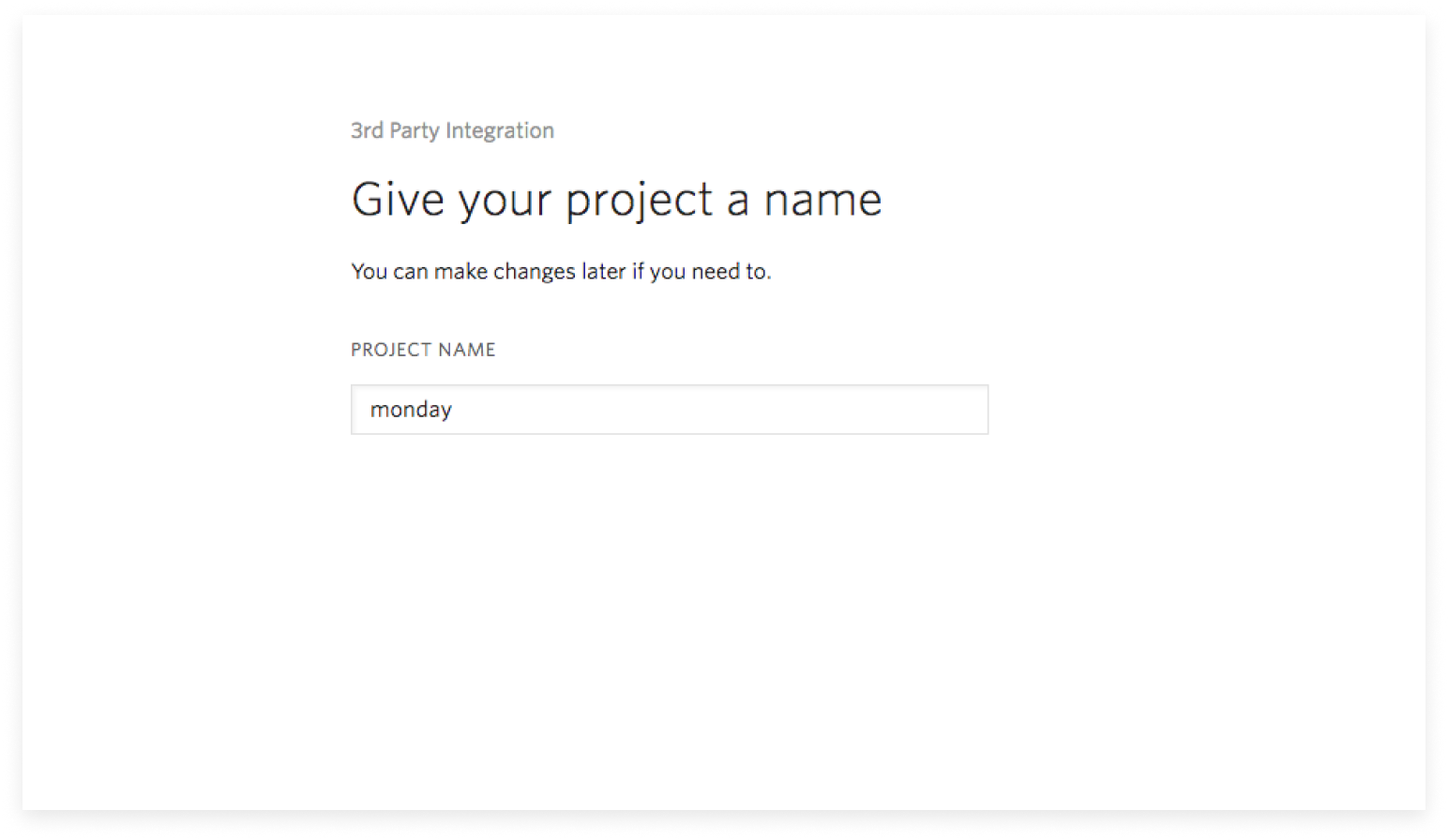This screenshot has width=1448, height=840.
Task: Click the word 'NAME' in the field label
Action: (x=467, y=350)
